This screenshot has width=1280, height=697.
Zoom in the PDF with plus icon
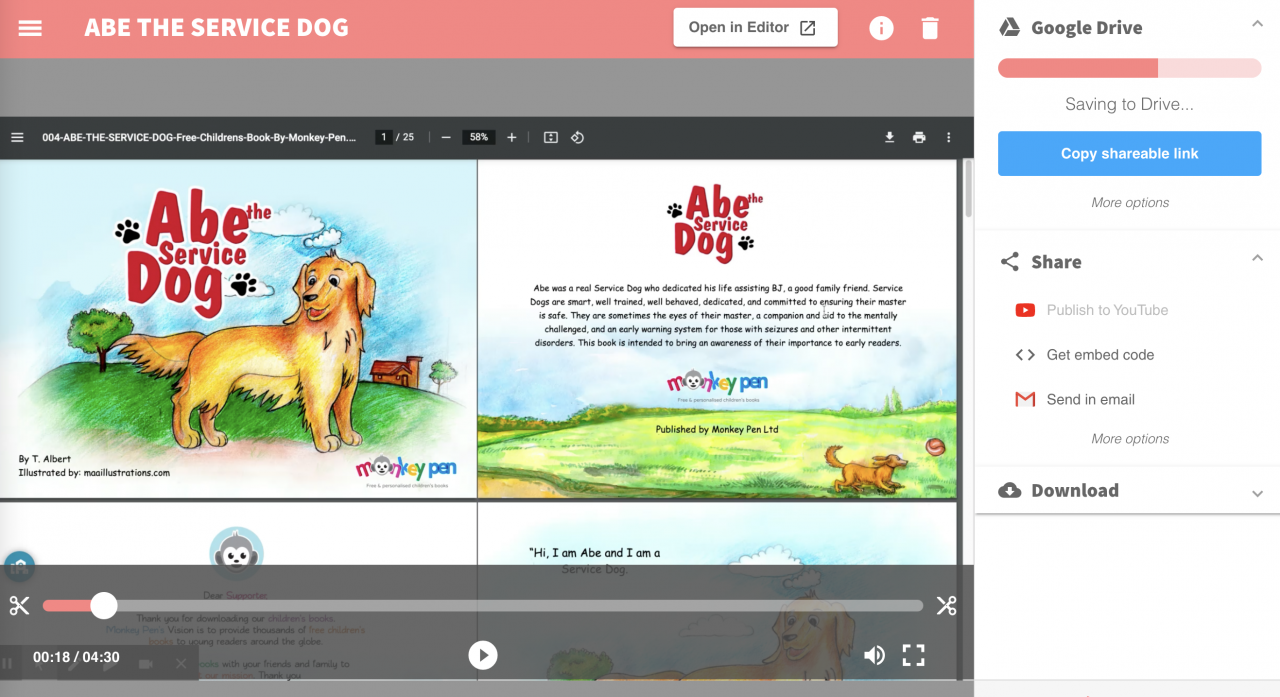512,137
